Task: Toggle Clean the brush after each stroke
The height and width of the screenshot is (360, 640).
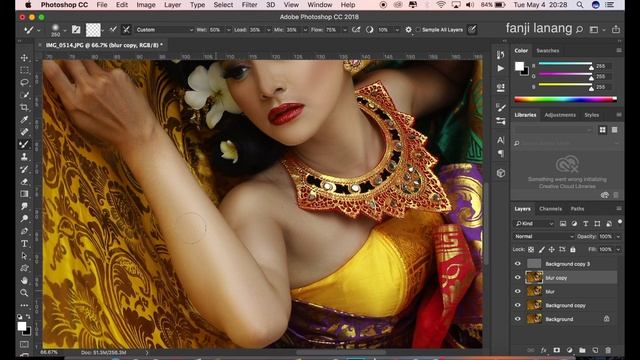Action: [126, 29]
